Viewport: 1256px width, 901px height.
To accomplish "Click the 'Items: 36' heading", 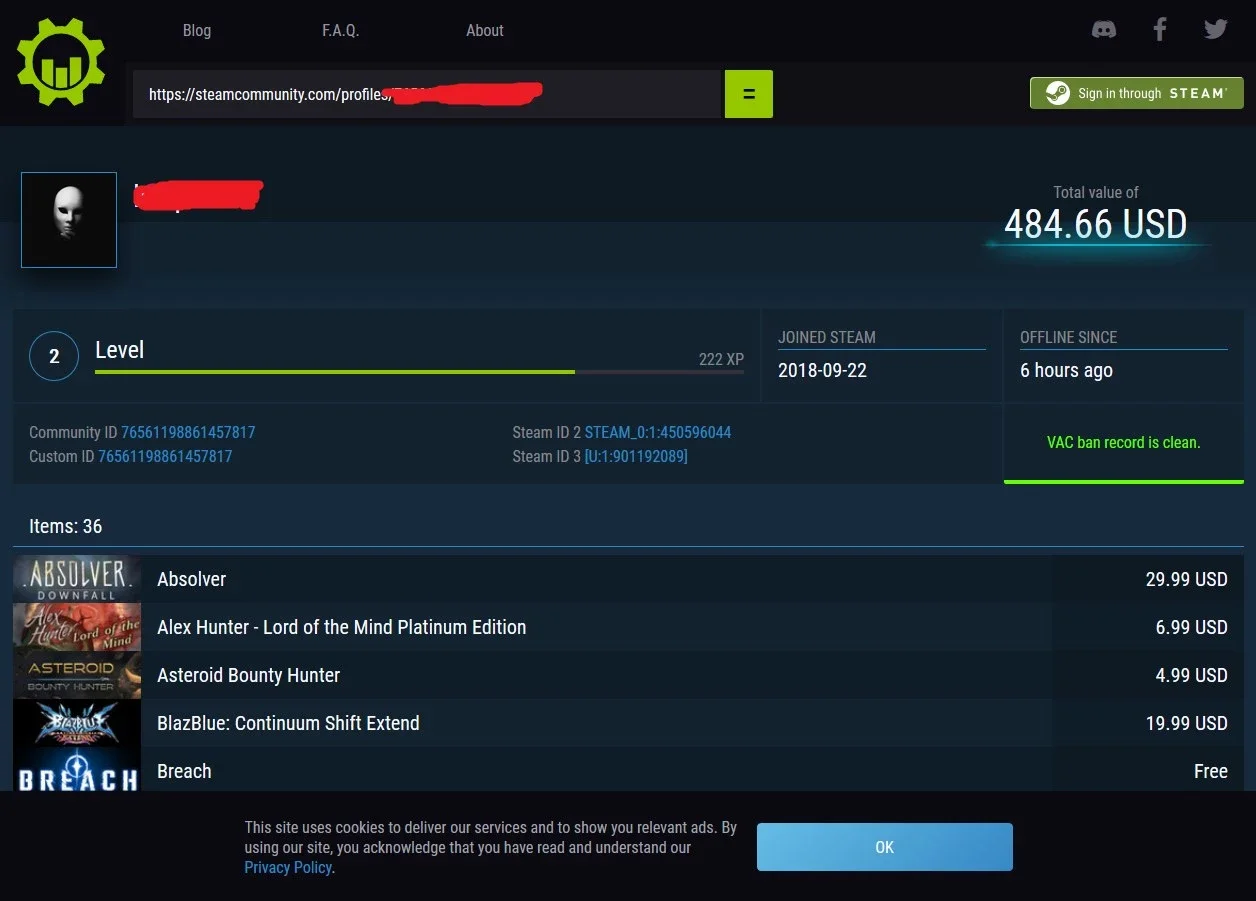I will point(66,526).
